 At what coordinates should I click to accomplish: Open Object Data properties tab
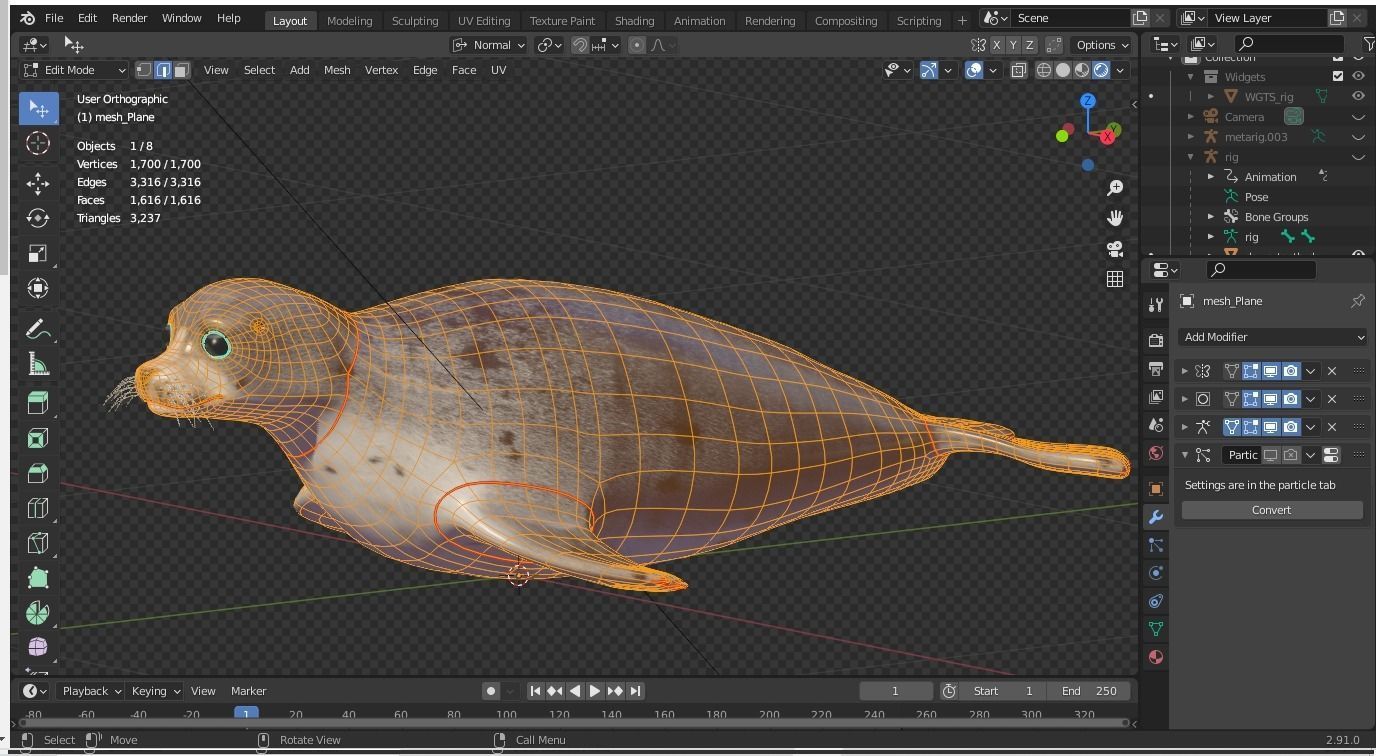tap(1156, 629)
